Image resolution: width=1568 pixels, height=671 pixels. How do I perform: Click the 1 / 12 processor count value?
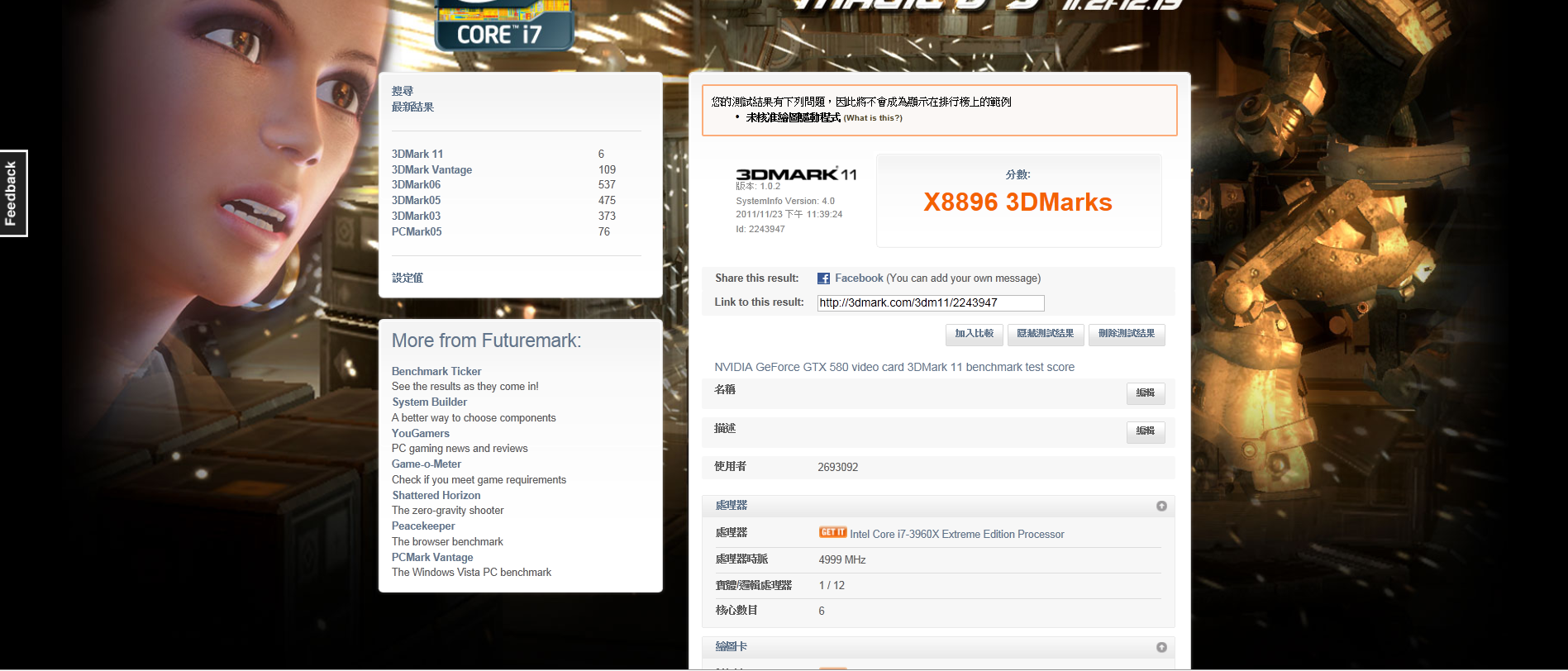(x=832, y=586)
